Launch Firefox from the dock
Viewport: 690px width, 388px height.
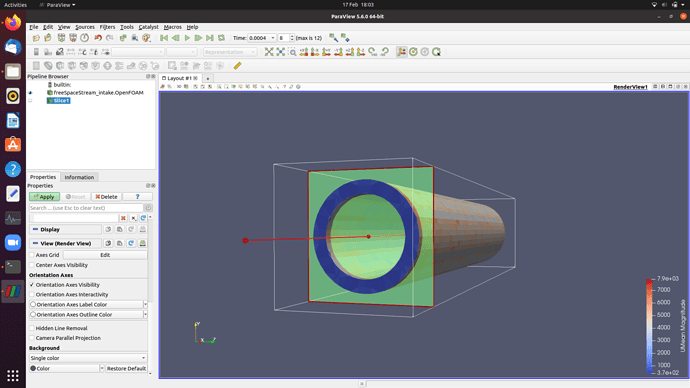coord(13,22)
